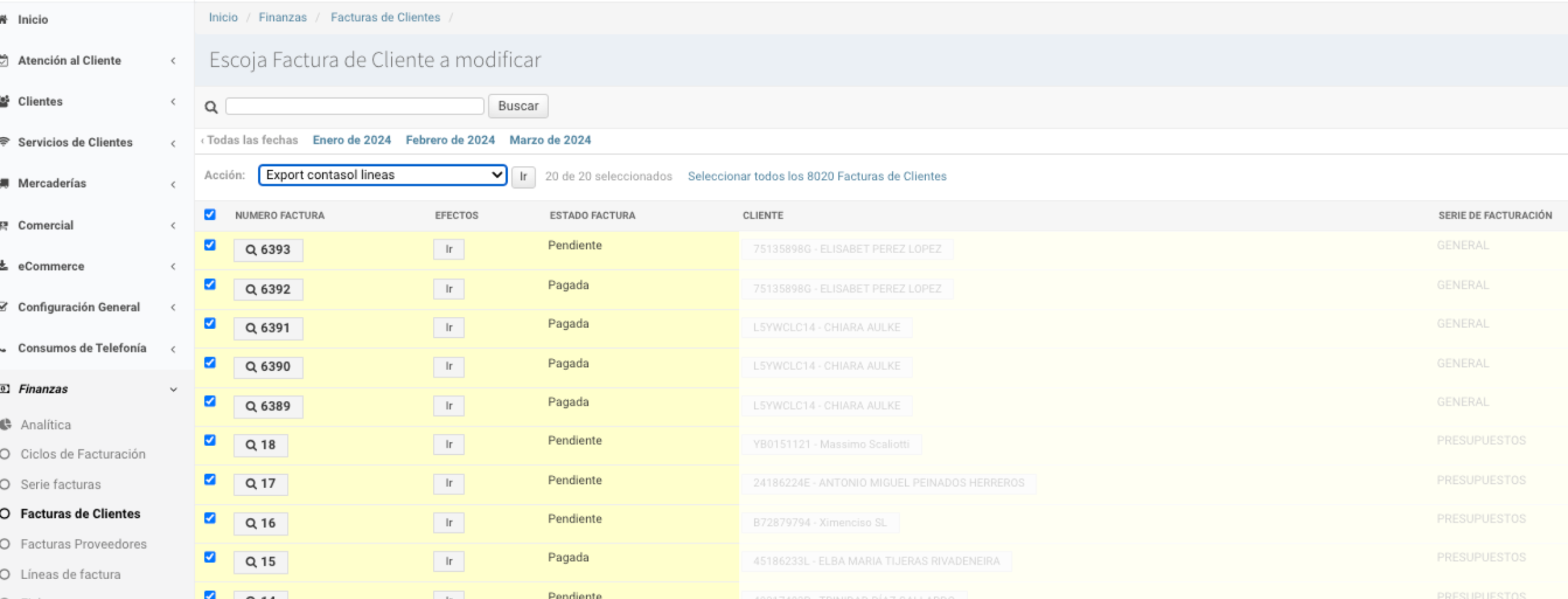Expand Consumos de Telefonía chevron
1568x599 pixels.
point(173,348)
